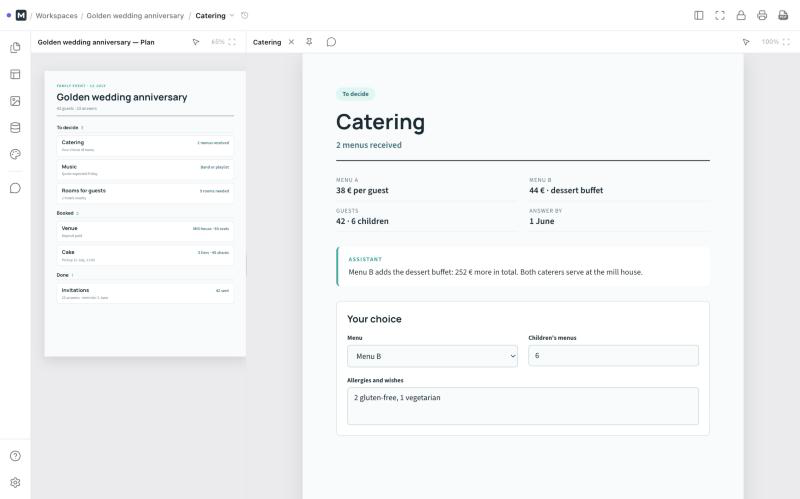This screenshot has height=499, width=800.
Task: Export as PDF icon
Action: tap(783, 15)
